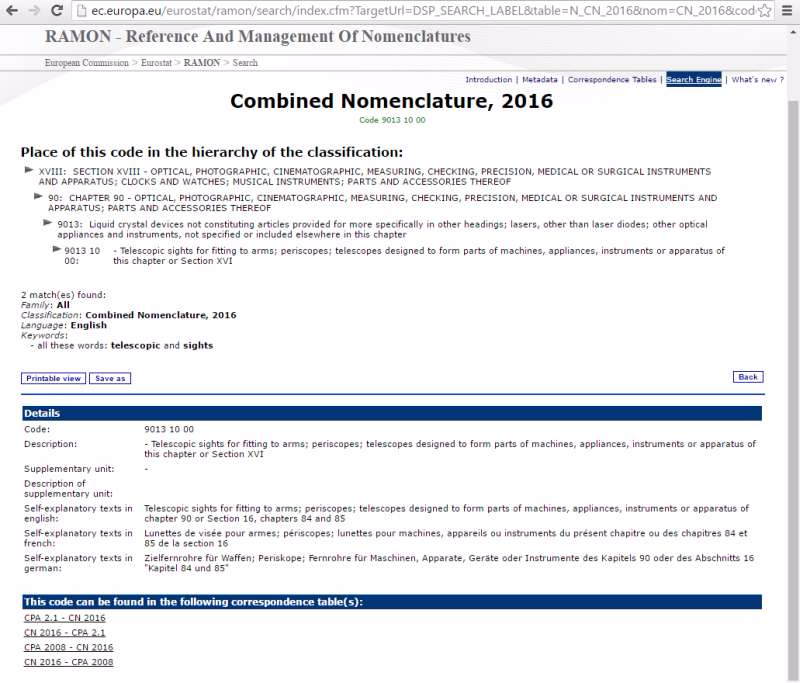Viewport: 800px width, 683px height.
Task: Open the Introduction menu link
Action: (x=488, y=80)
